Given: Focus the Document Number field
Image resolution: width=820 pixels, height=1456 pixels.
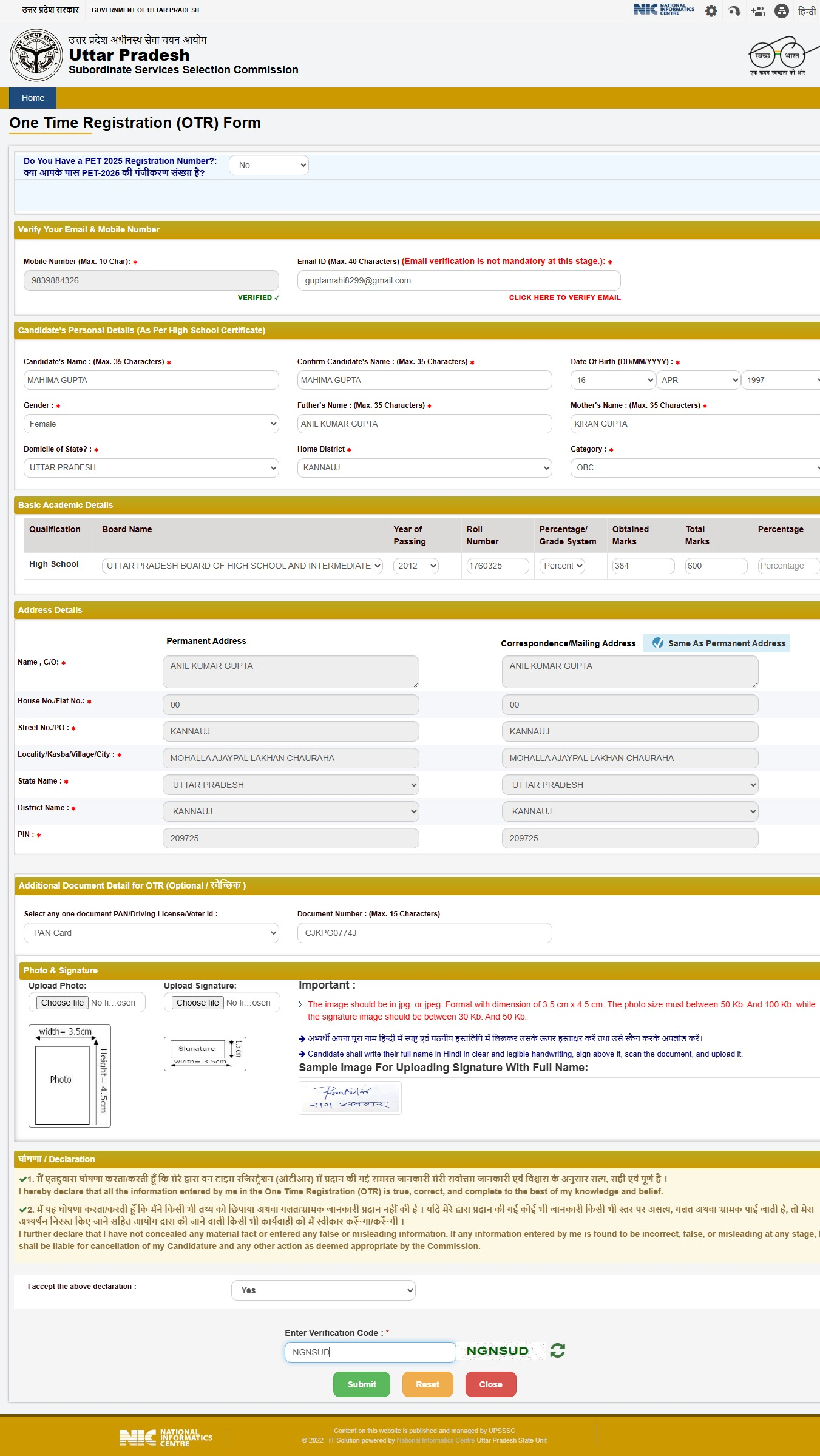Looking at the screenshot, I should click(x=424, y=933).
